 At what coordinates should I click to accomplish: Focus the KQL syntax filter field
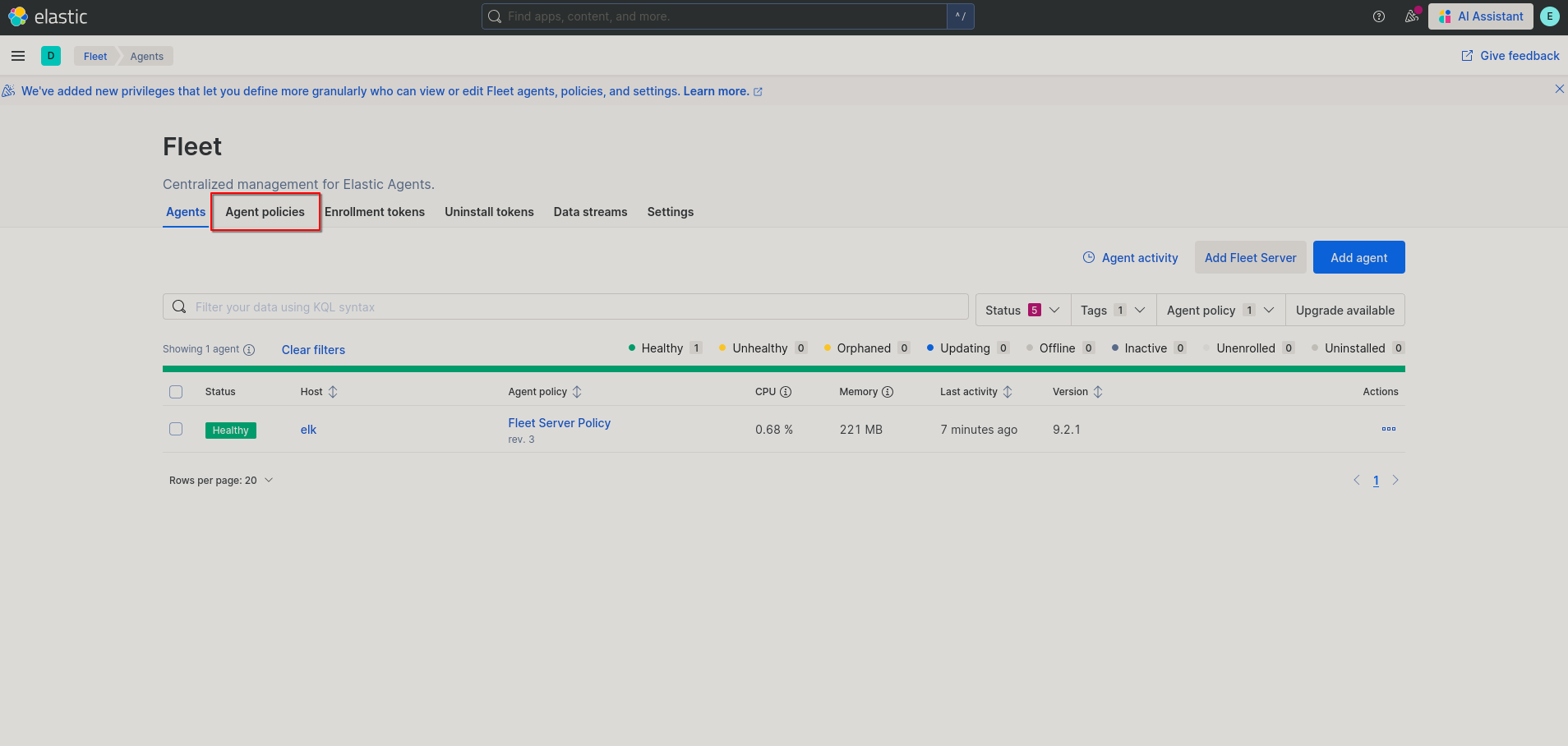565,307
